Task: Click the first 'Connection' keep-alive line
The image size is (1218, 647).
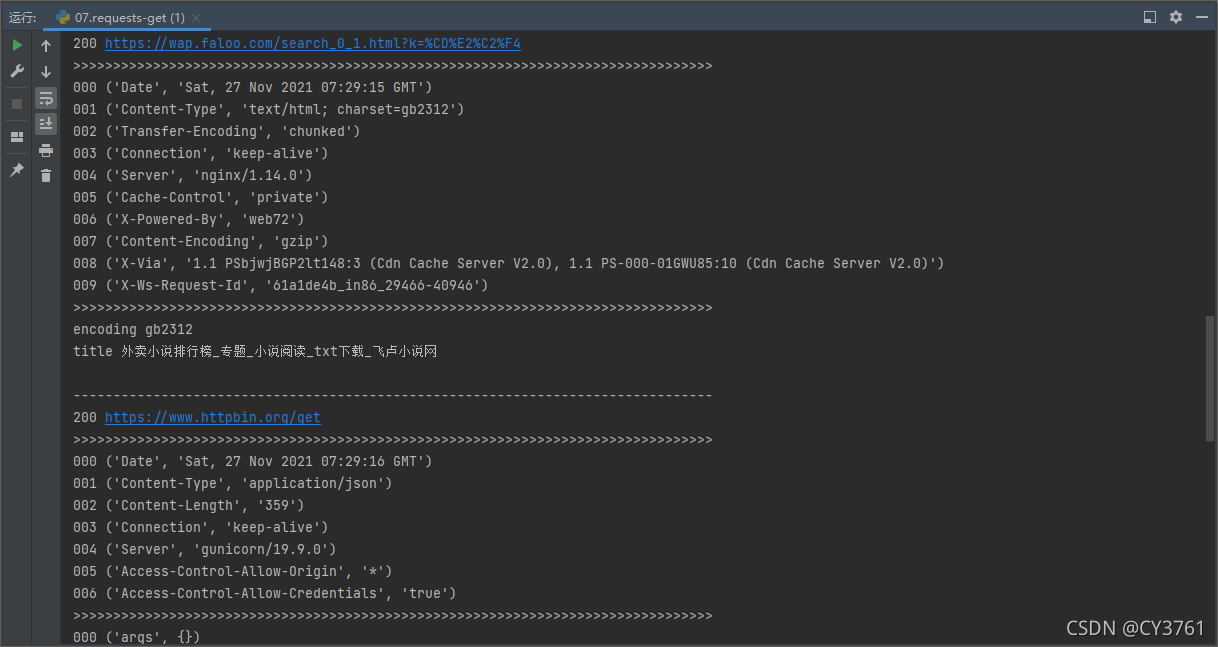Action: click(201, 154)
